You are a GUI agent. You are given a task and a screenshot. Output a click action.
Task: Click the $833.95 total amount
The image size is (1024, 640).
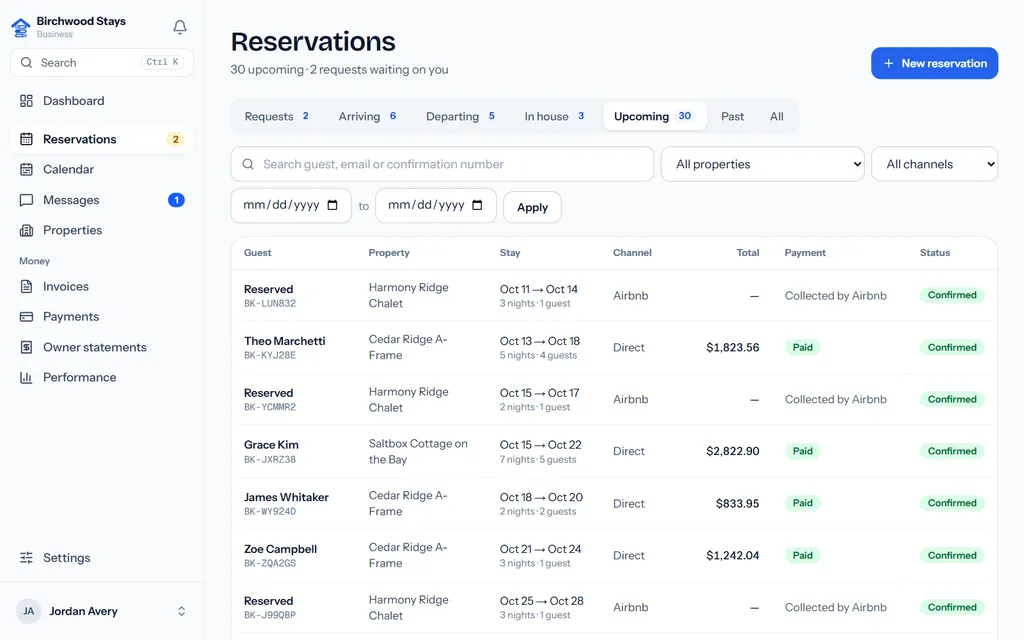tap(737, 504)
